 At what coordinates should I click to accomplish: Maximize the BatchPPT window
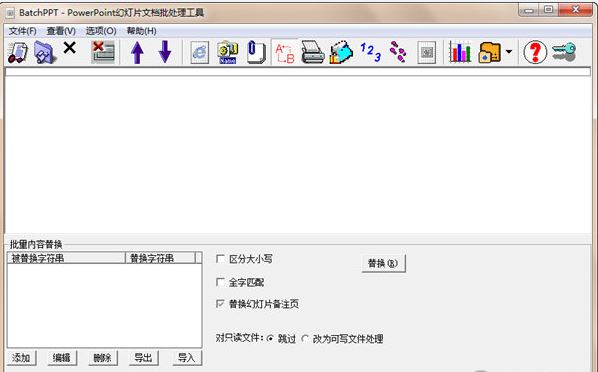click(x=549, y=10)
